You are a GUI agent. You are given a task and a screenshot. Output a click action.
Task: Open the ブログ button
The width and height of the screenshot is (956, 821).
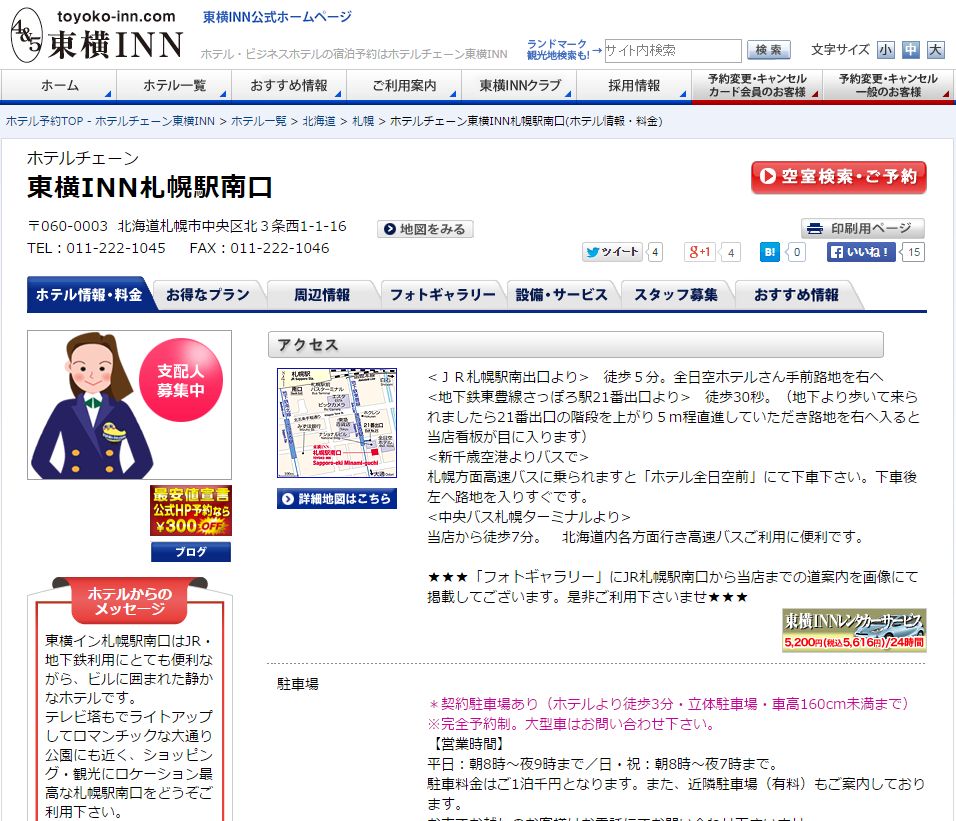(191, 552)
